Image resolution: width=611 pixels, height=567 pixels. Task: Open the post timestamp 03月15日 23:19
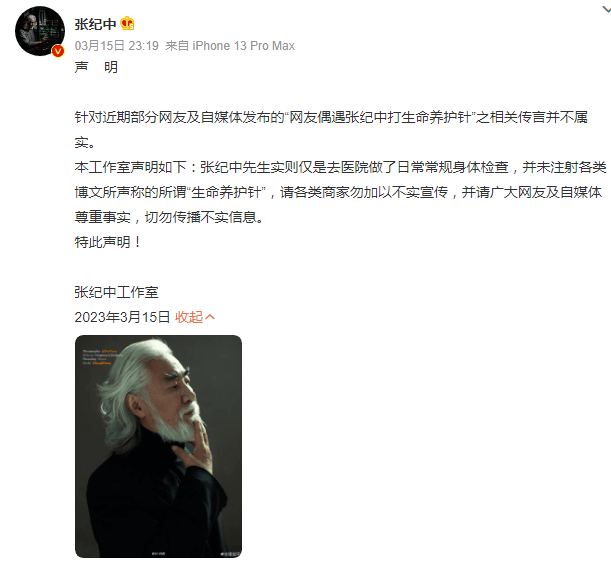click(x=117, y=46)
